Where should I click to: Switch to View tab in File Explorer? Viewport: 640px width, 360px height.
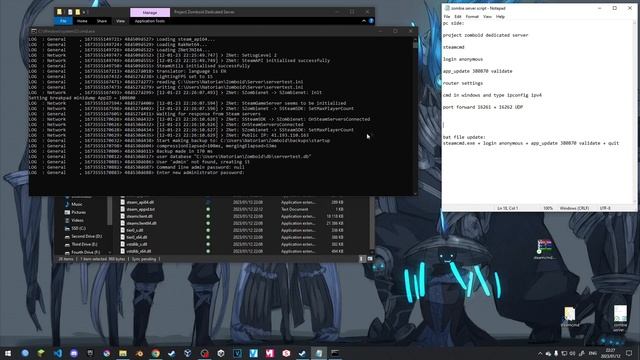click(120, 21)
